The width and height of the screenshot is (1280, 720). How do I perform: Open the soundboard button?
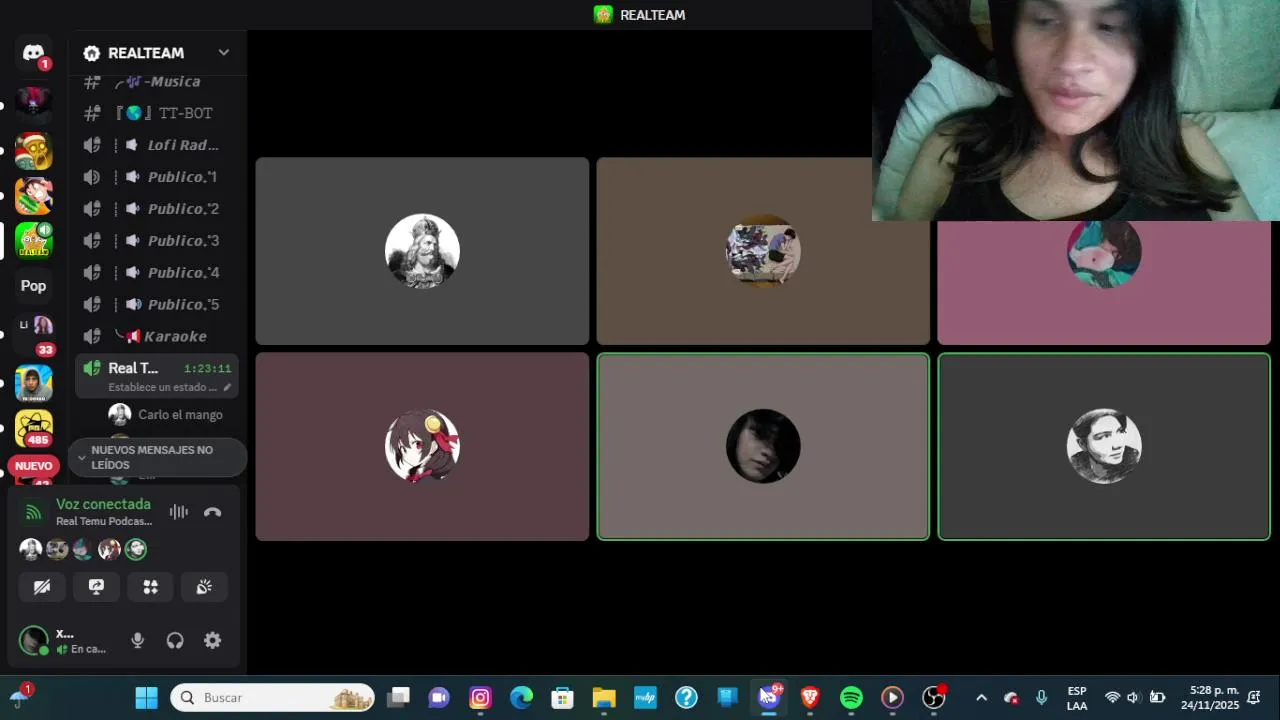204,587
